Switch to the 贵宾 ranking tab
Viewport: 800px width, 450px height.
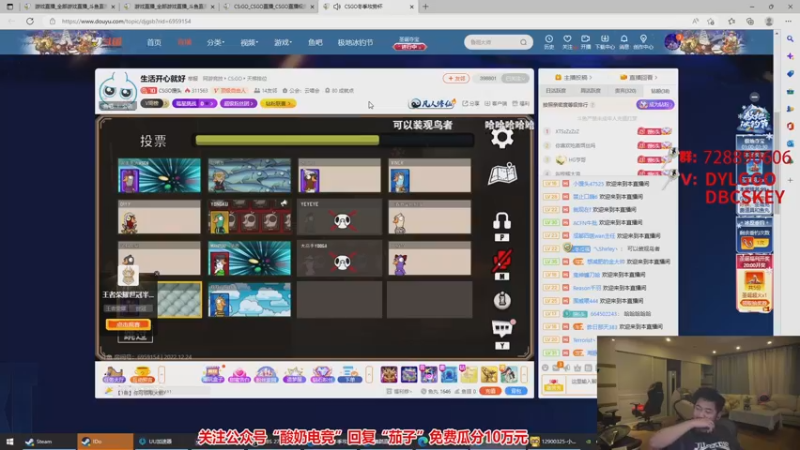[625, 91]
